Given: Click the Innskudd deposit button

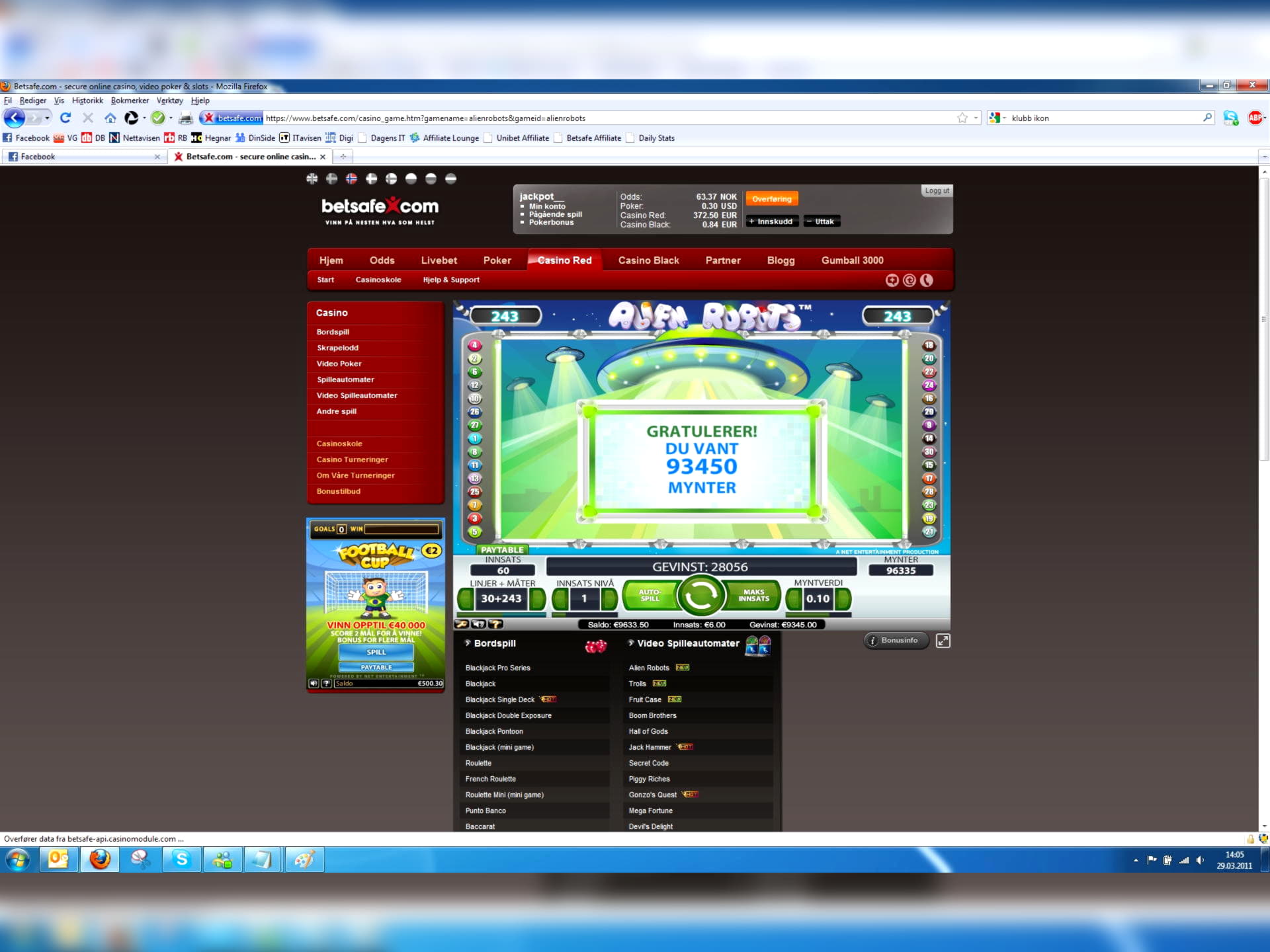Looking at the screenshot, I should pos(772,221).
